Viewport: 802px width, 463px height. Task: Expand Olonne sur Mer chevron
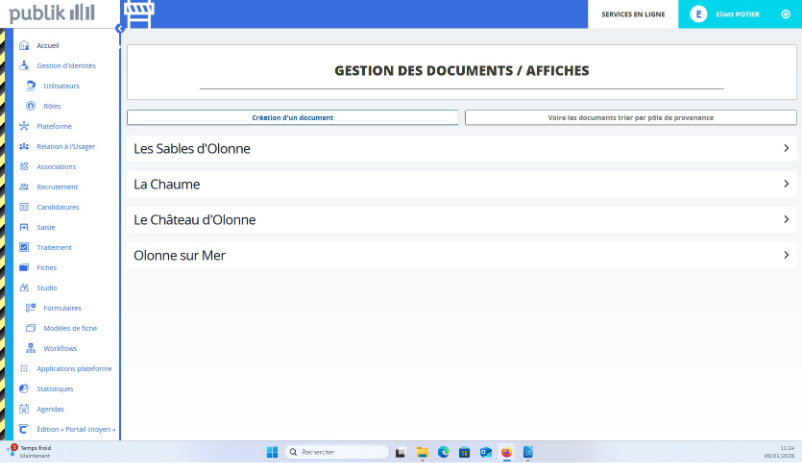(x=786, y=255)
